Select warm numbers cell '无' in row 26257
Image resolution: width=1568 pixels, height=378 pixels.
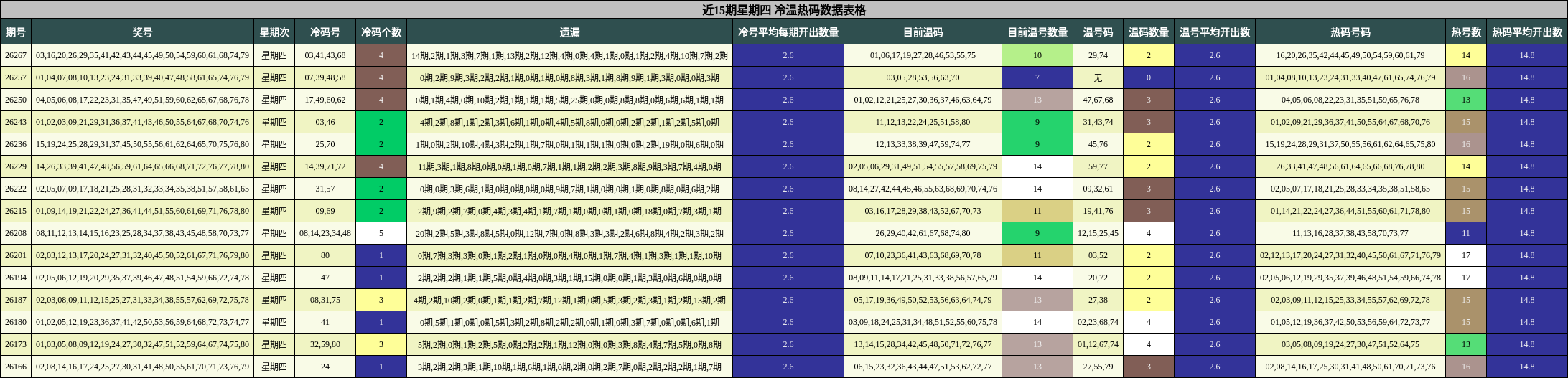tap(1098, 77)
